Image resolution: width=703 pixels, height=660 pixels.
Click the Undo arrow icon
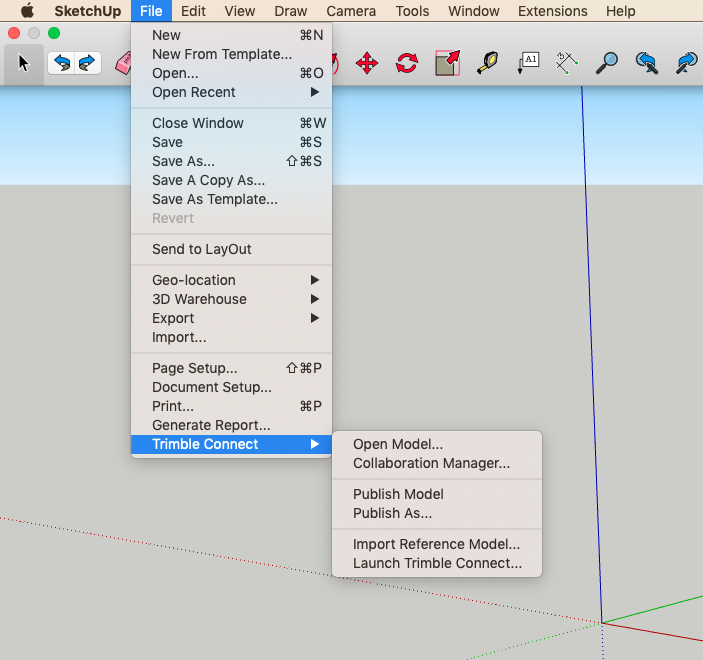[62, 63]
